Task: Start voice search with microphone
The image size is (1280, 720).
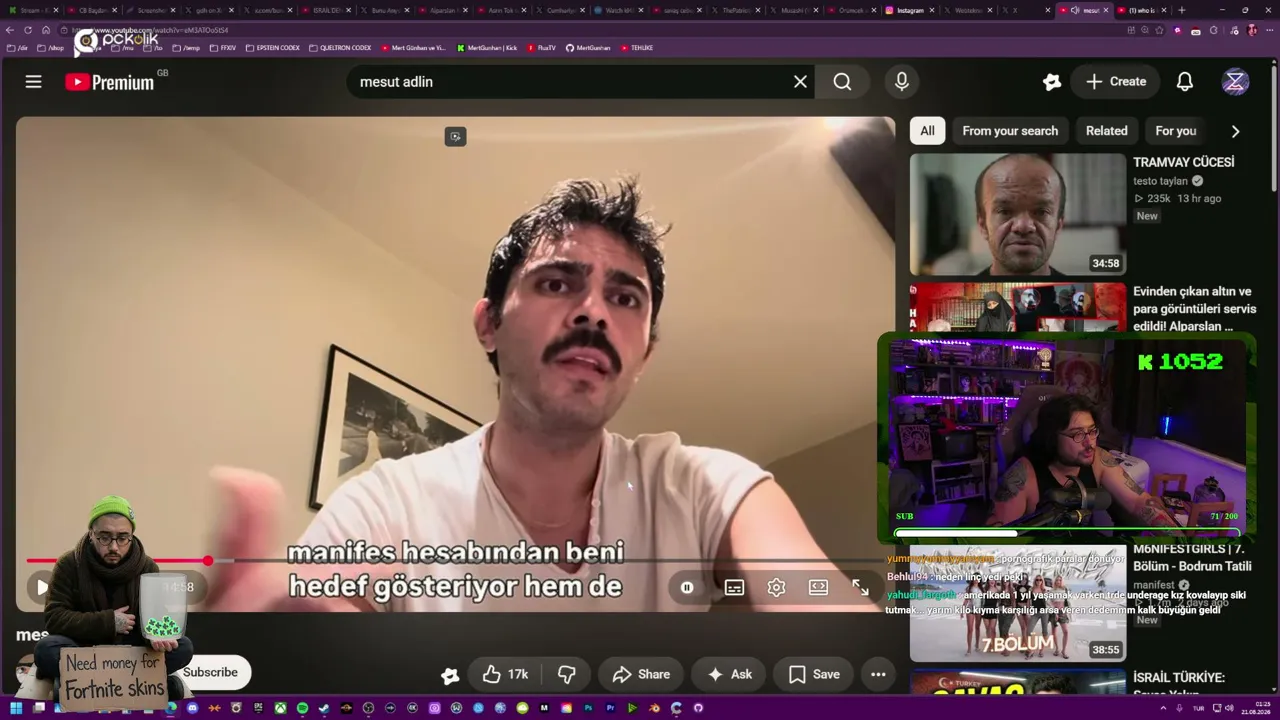Action: click(902, 82)
